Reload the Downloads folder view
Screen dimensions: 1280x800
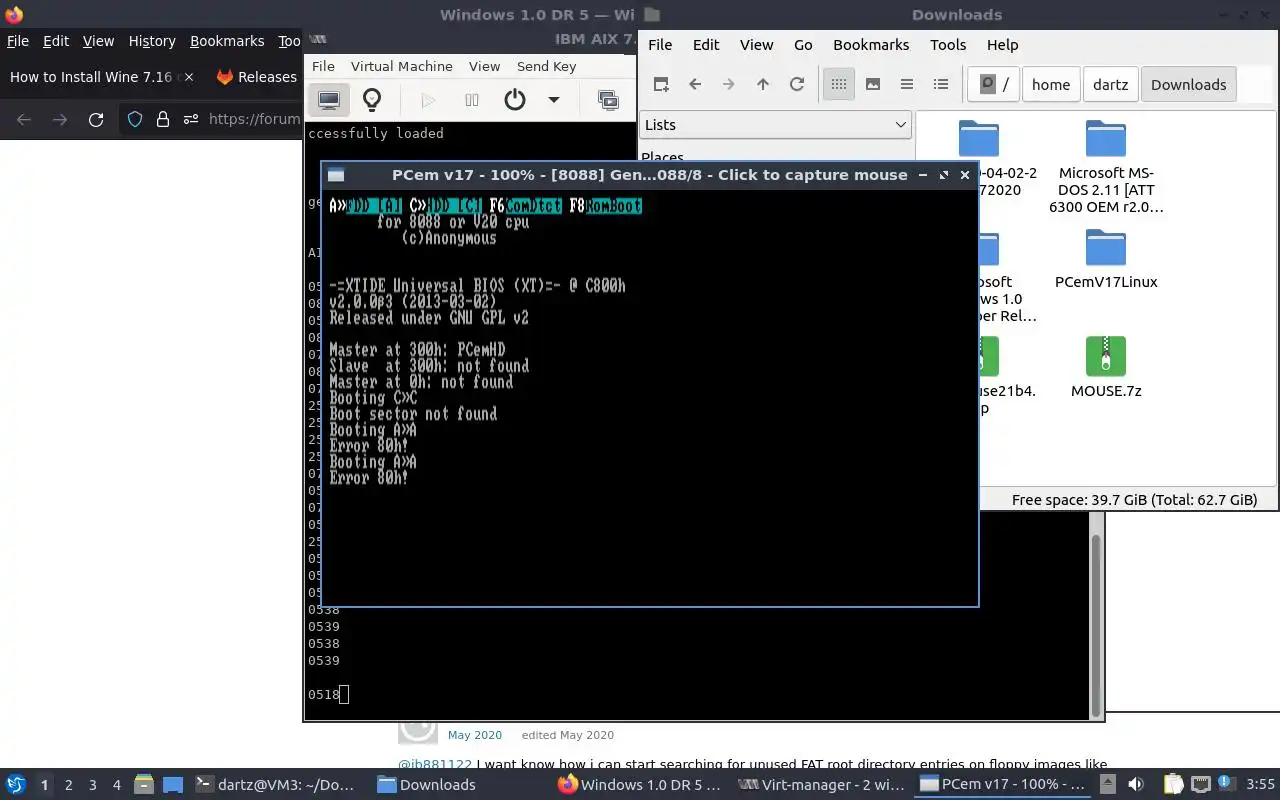click(x=797, y=84)
